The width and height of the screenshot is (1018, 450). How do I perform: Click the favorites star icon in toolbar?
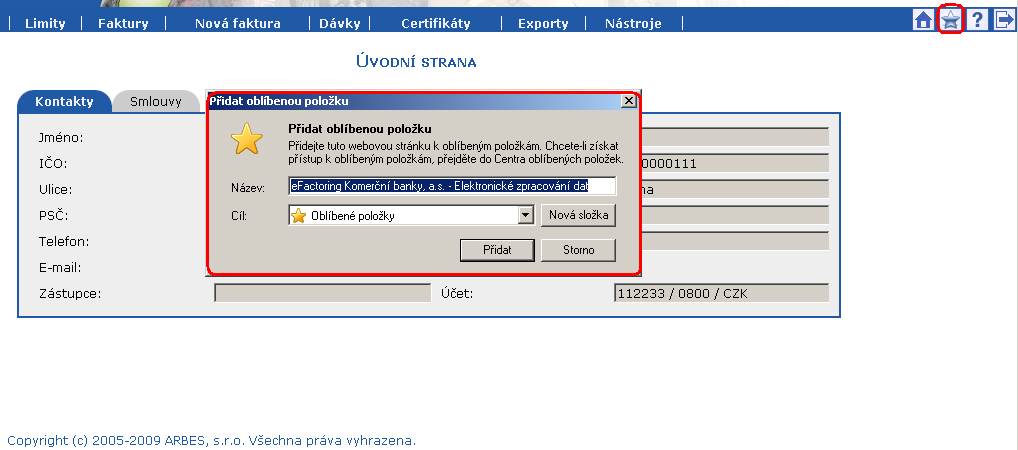(950, 20)
